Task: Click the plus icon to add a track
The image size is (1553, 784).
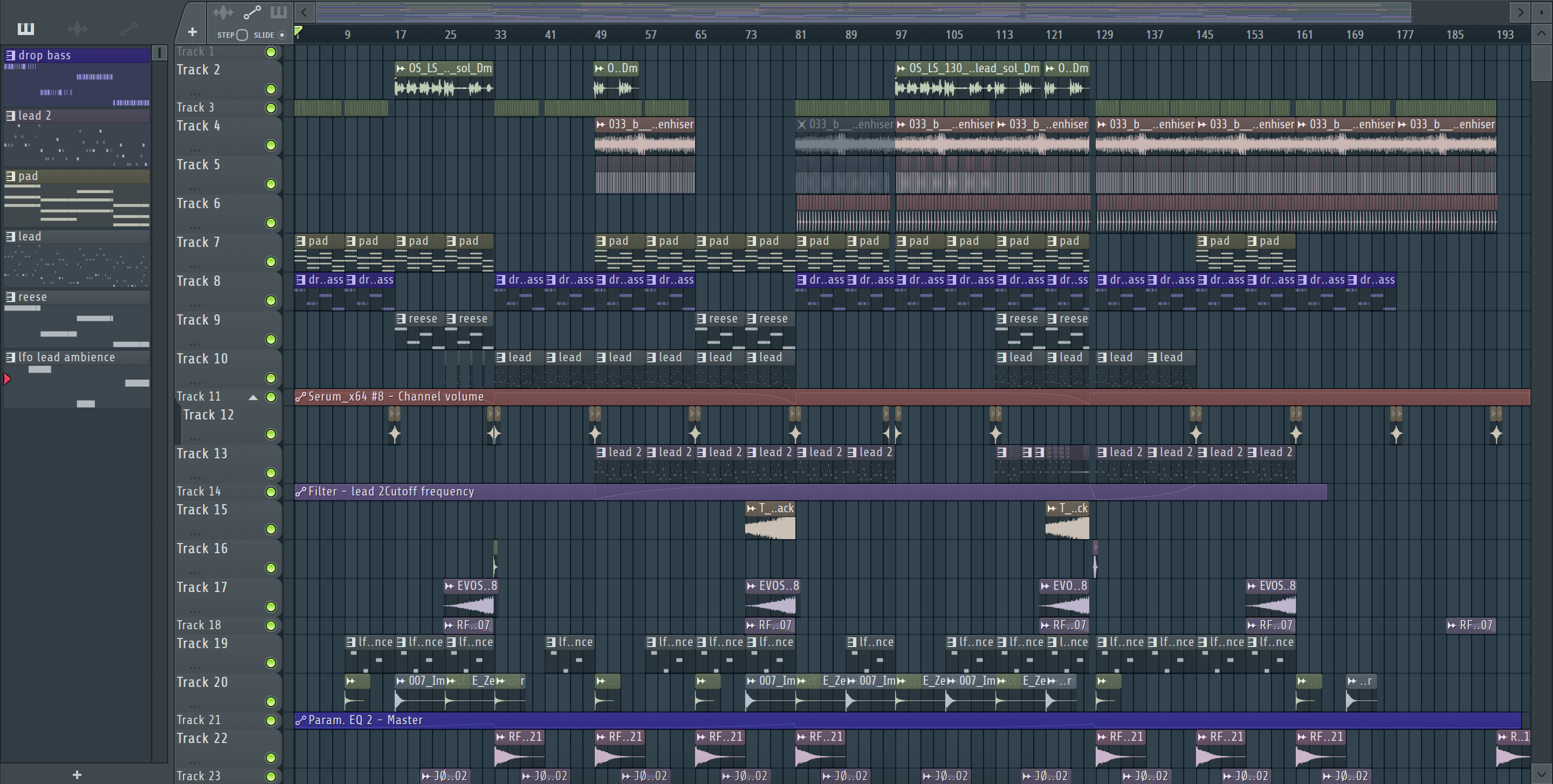Action: coord(193,32)
